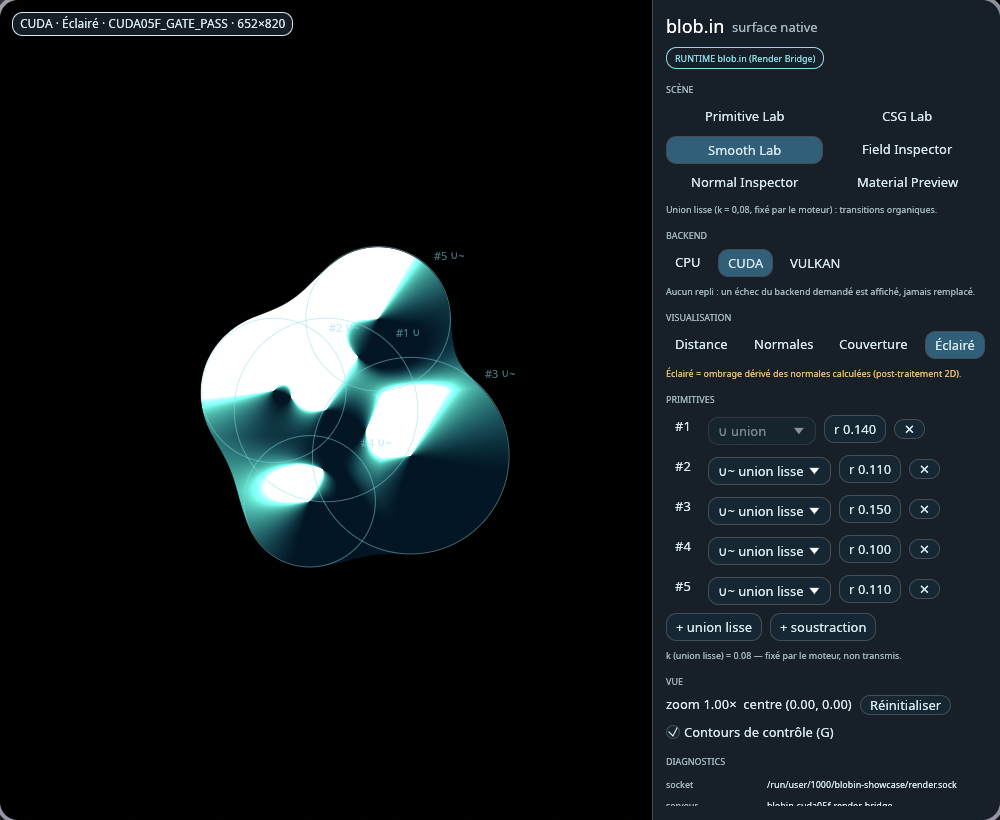
Task: Edit radius field r 0.110 of primitive #2
Action: (x=870, y=469)
